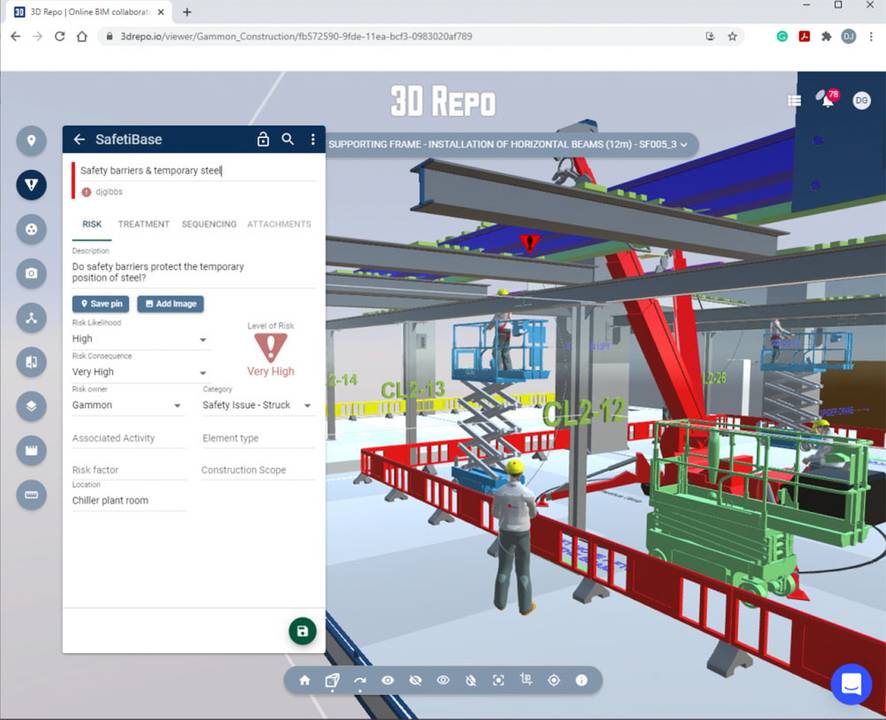Screen dimensions: 886x720
Task: Click the Add Image button
Action: [x=170, y=304]
